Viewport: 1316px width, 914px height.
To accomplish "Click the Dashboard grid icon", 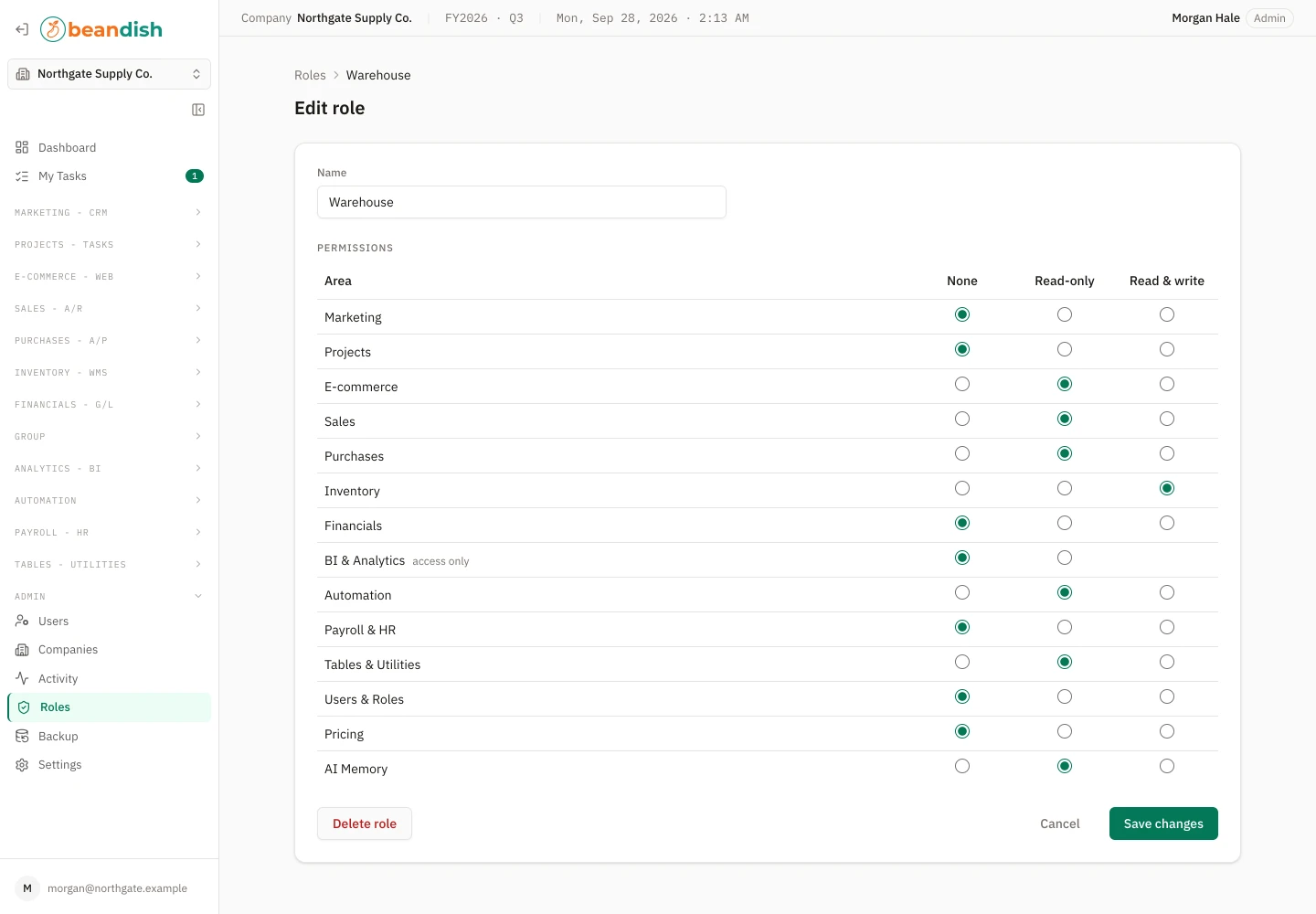I will [22, 147].
